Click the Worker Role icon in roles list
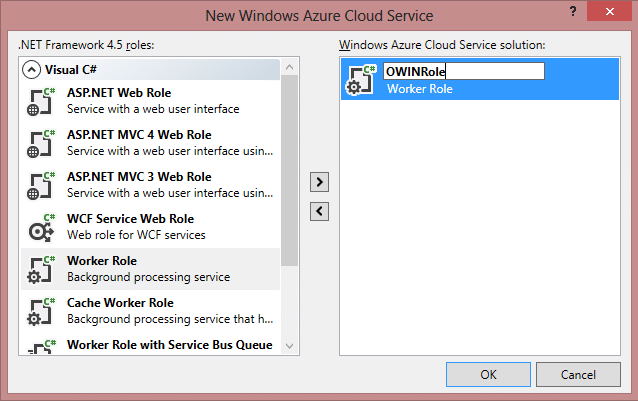This screenshot has height=401, width=638. (x=40, y=269)
